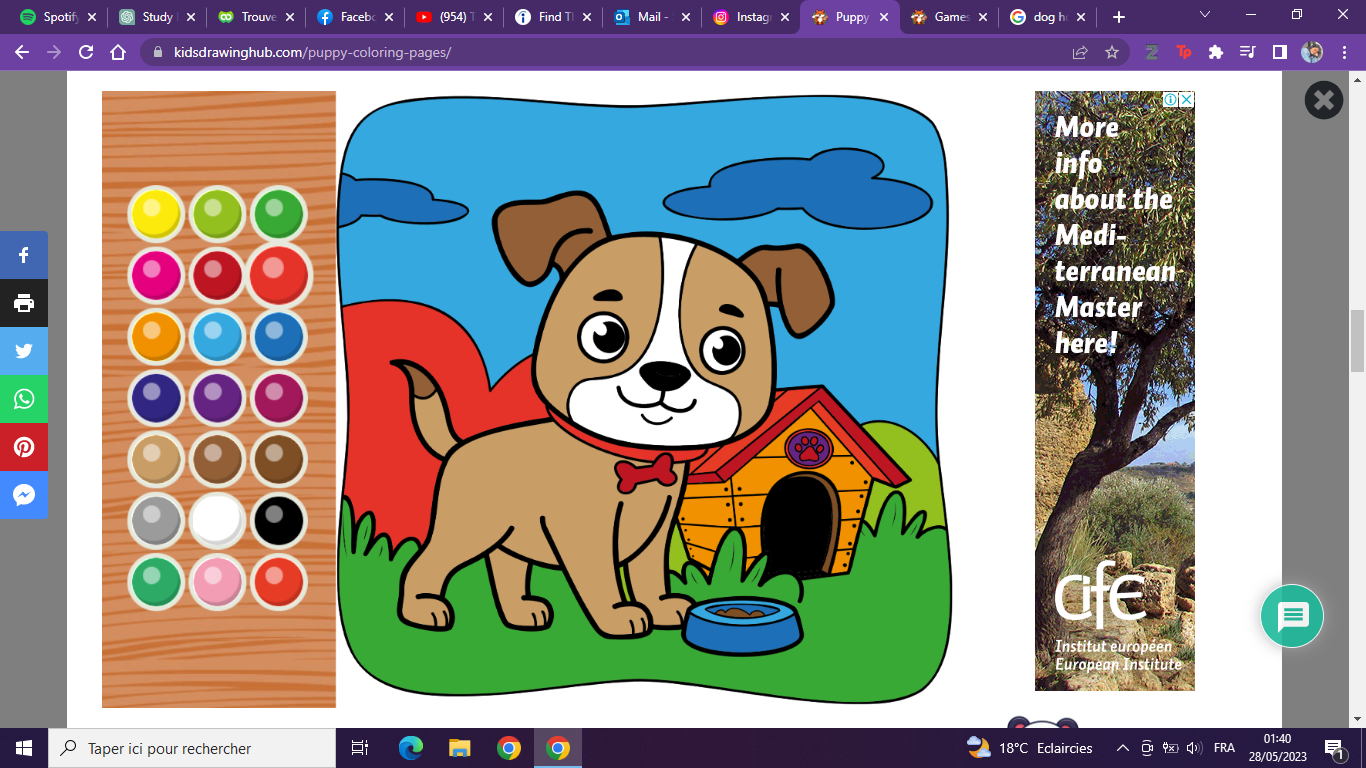Share via the Messenger sidebar icon
This screenshot has width=1366, height=768.
[24, 495]
